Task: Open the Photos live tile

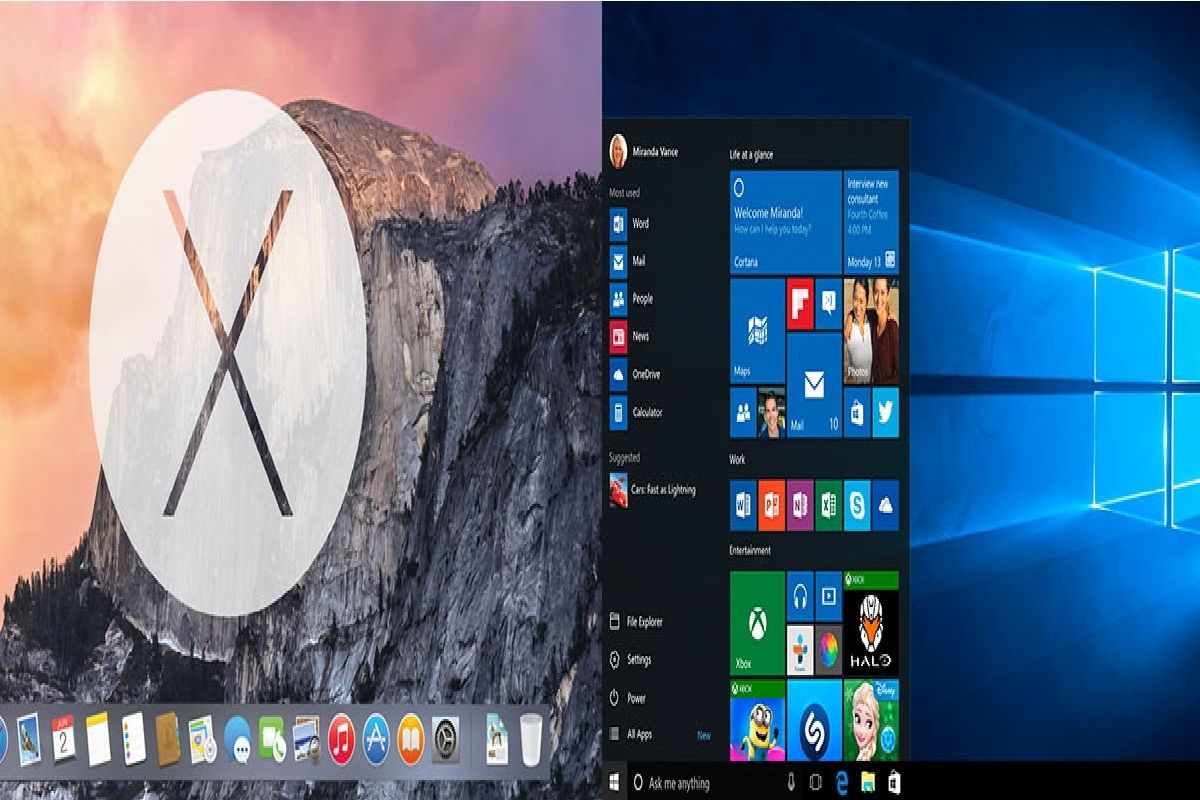Action: coord(871,331)
